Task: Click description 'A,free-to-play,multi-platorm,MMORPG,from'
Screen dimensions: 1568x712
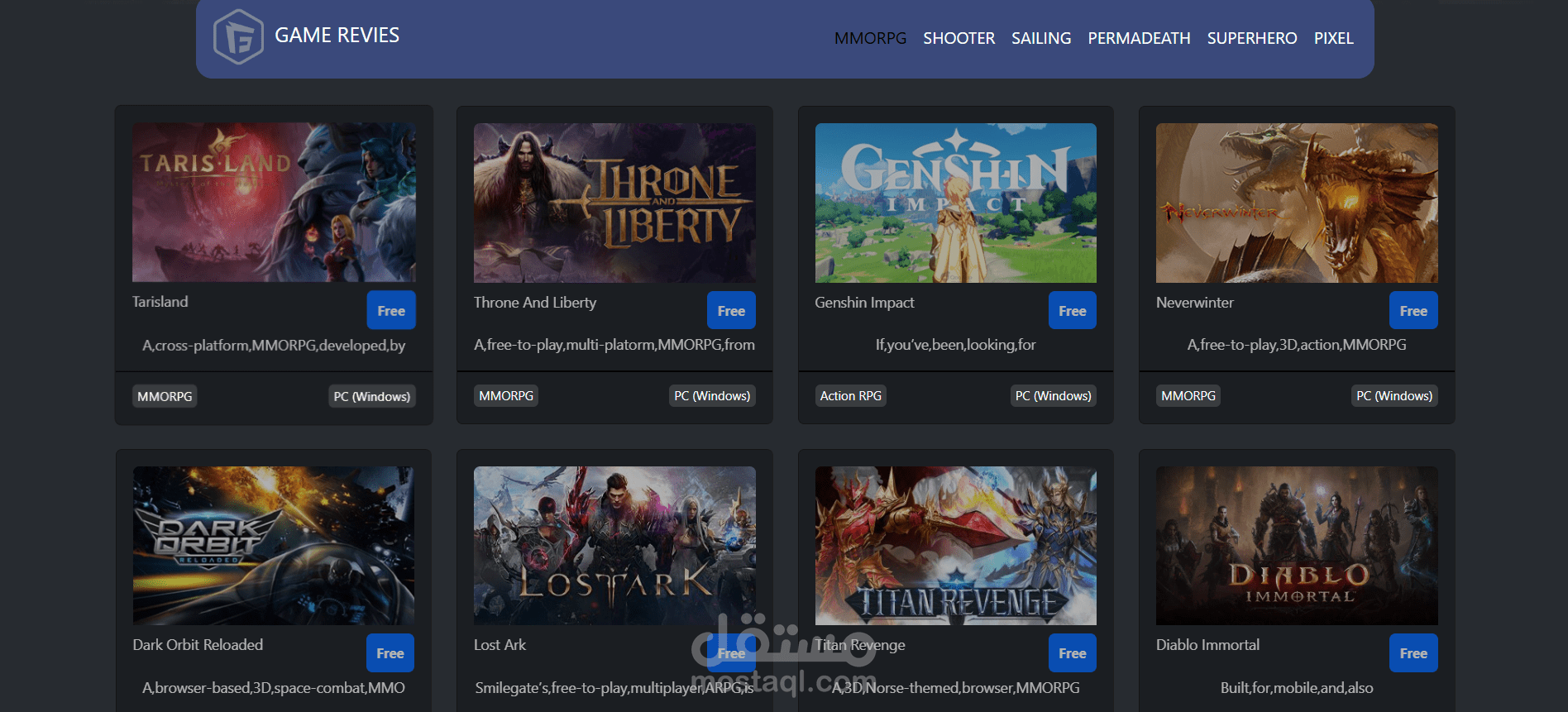Action: tap(614, 345)
